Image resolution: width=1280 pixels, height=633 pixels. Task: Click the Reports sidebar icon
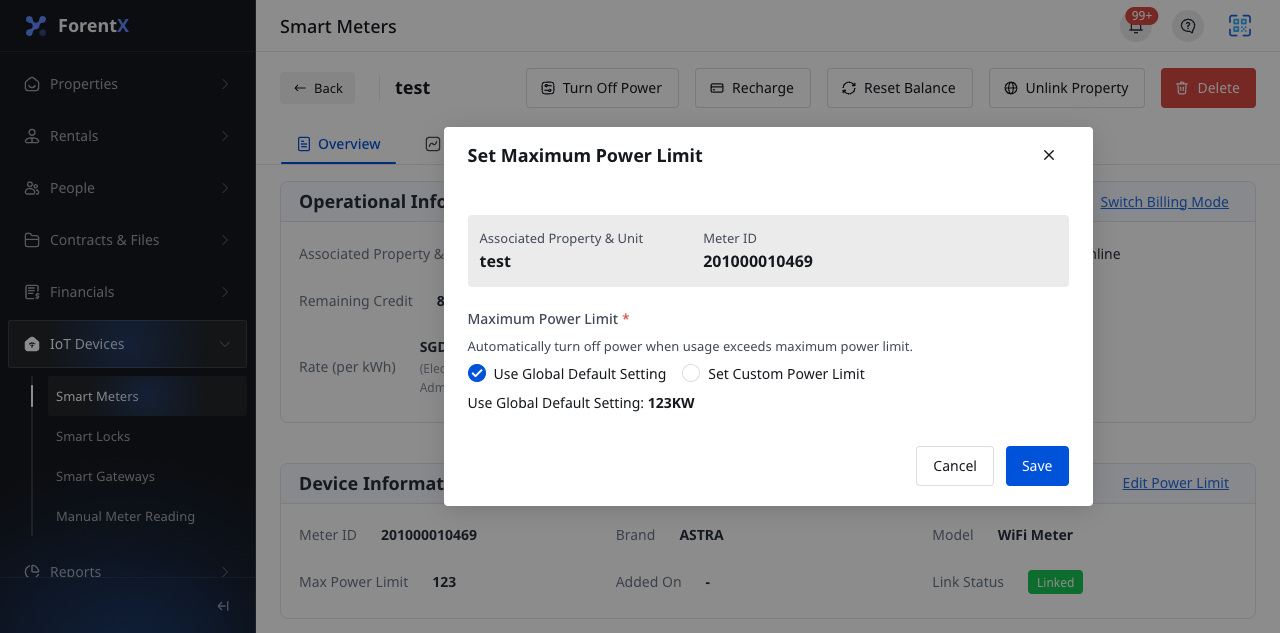point(32,572)
